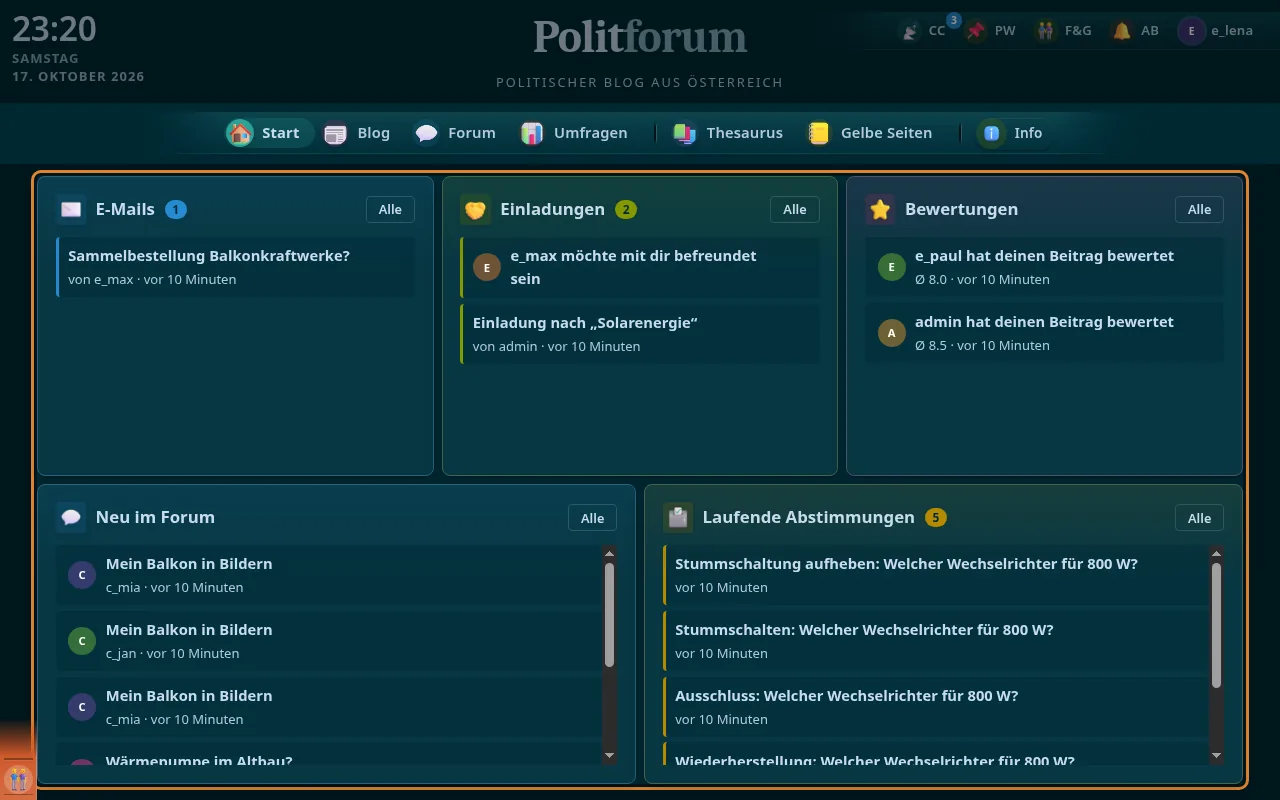Click Alle in the Neu im Forum panel
This screenshot has height=800, width=1280.
[x=592, y=518]
